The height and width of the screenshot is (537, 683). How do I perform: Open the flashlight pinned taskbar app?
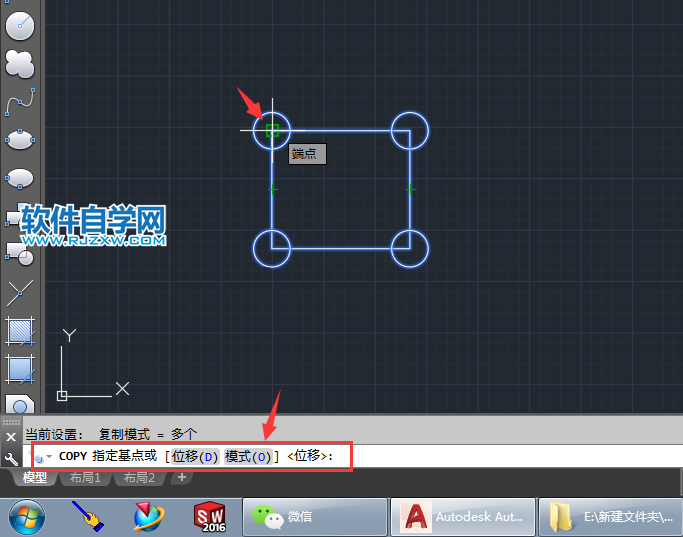[88, 517]
